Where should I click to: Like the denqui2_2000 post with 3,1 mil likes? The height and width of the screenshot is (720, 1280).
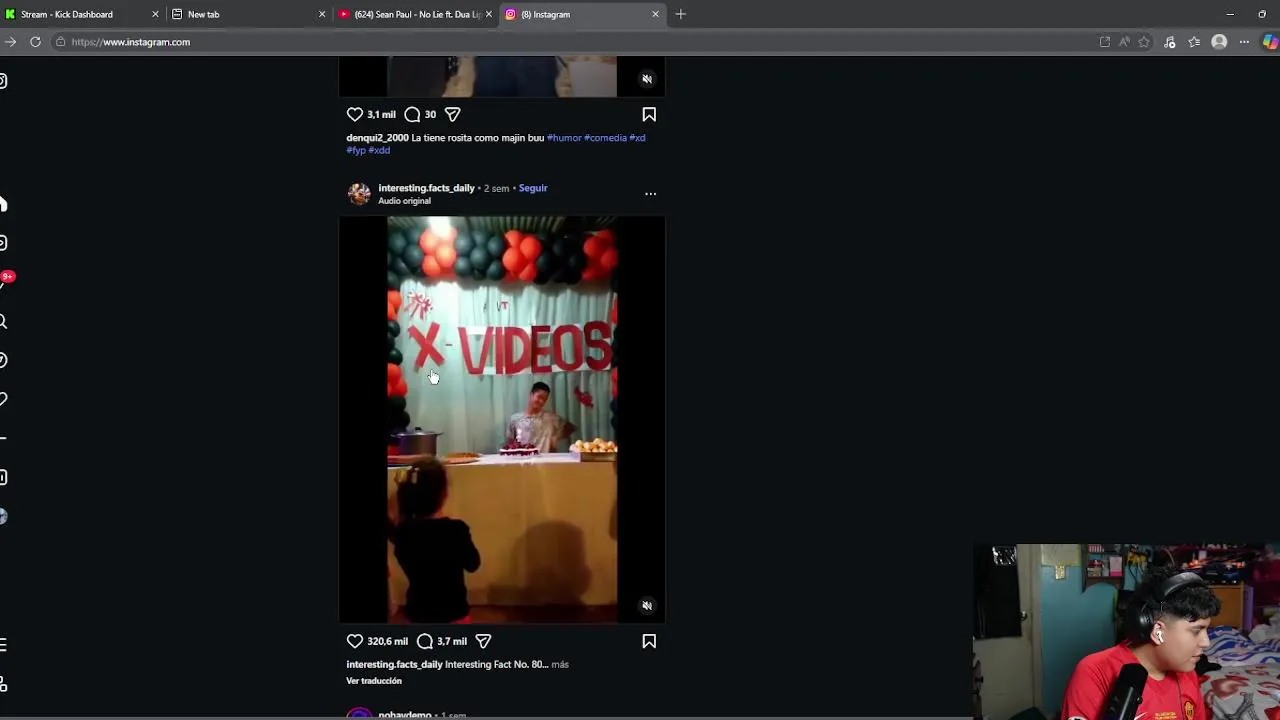(354, 114)
